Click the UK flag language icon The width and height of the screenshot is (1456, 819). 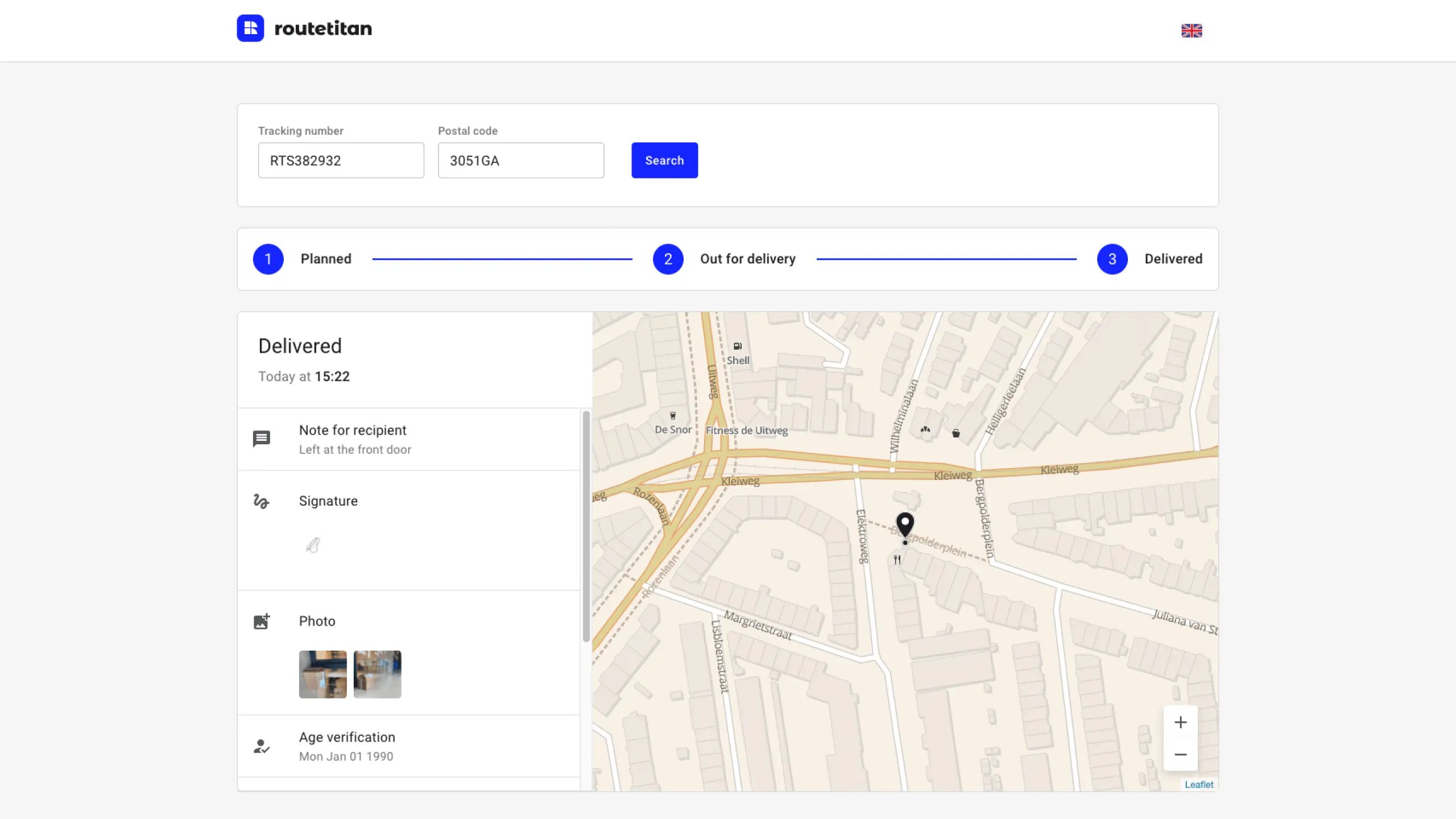[x=1192, y=30]
